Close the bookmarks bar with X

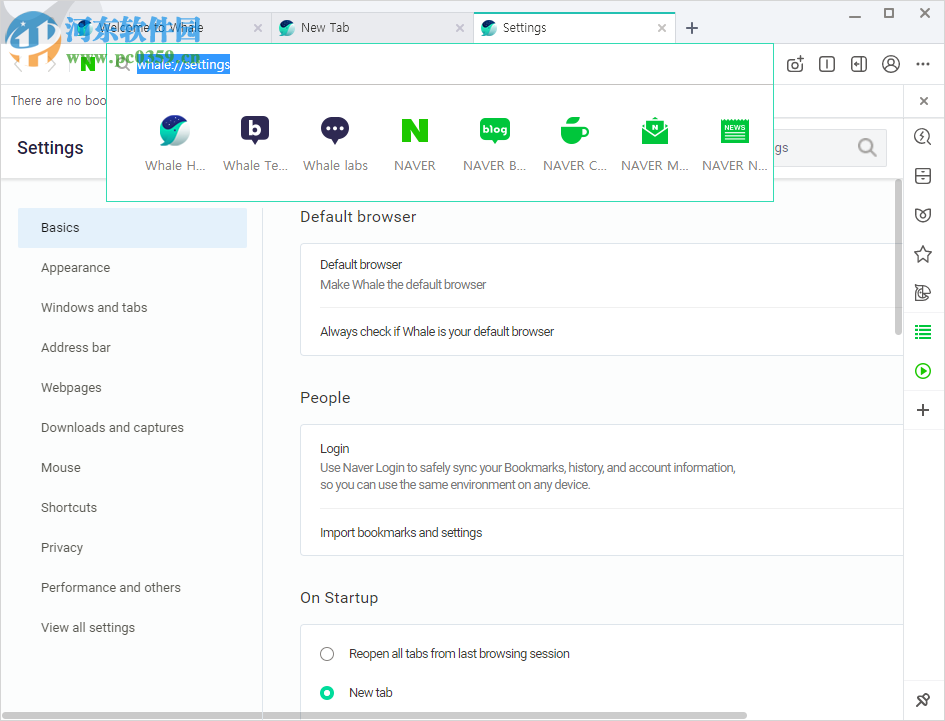point(924,101)
